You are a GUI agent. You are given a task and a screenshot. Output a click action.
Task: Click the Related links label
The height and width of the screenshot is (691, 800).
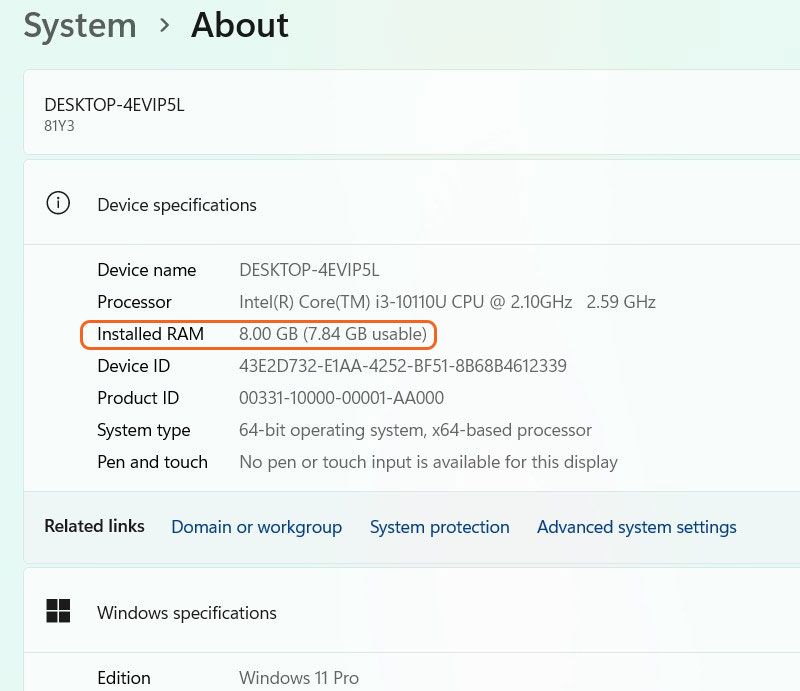coord(94,526)
